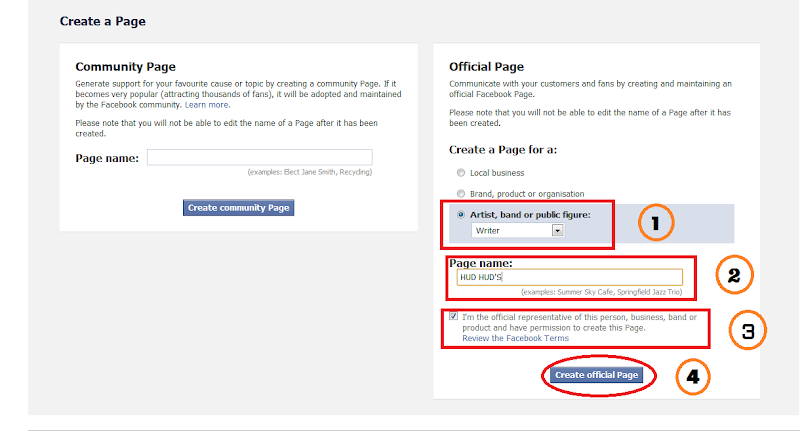Click the Community Page name field
The height and width of the screenshot is (431, 800).
[x=260, y=157]
